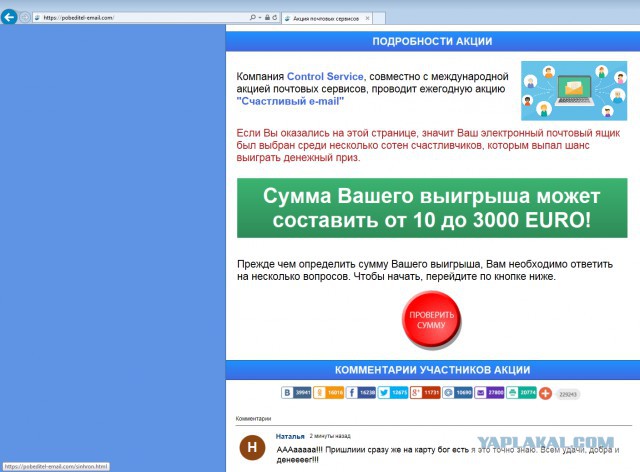Click the total share counter 229243
This screenshot has height=472, width=640.
[x=568, y=394]
